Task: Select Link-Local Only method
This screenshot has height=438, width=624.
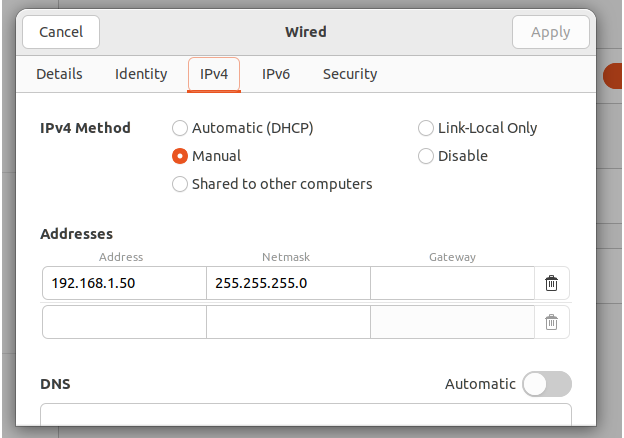Action: pos(426,128)
